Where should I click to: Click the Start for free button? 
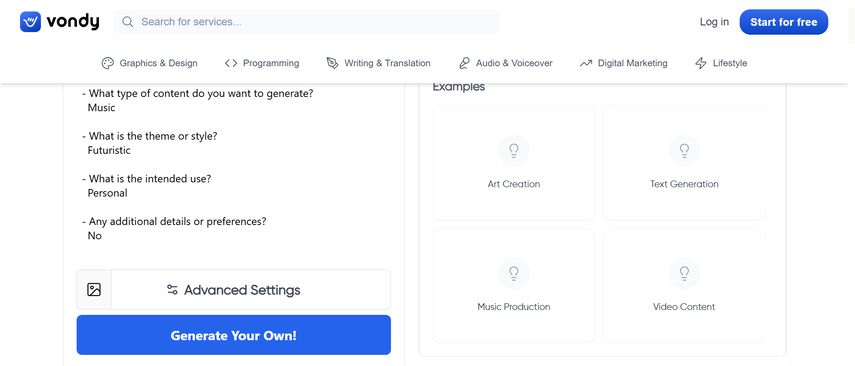coord(784,22)
